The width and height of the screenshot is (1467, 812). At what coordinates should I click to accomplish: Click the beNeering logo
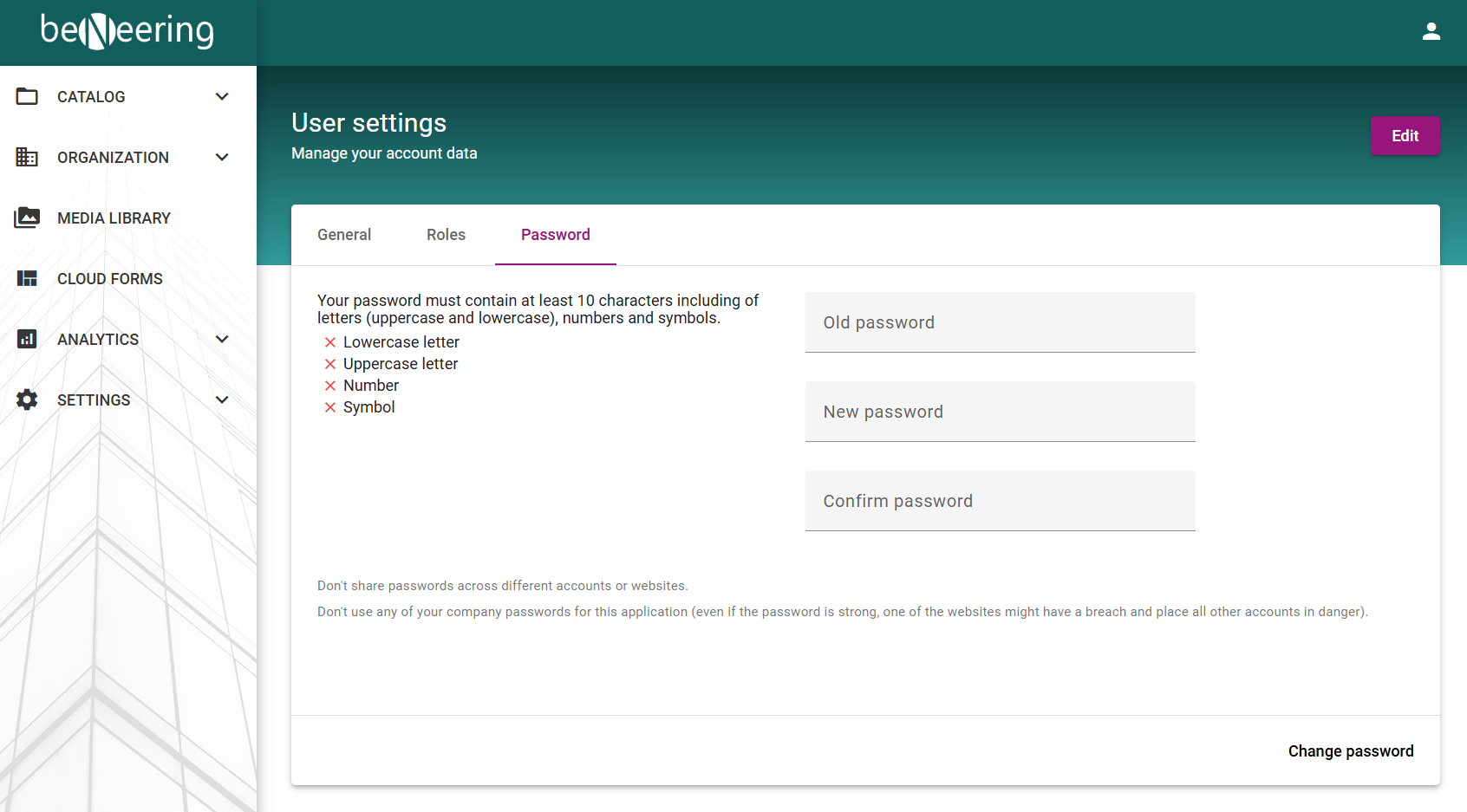[127, 31]
